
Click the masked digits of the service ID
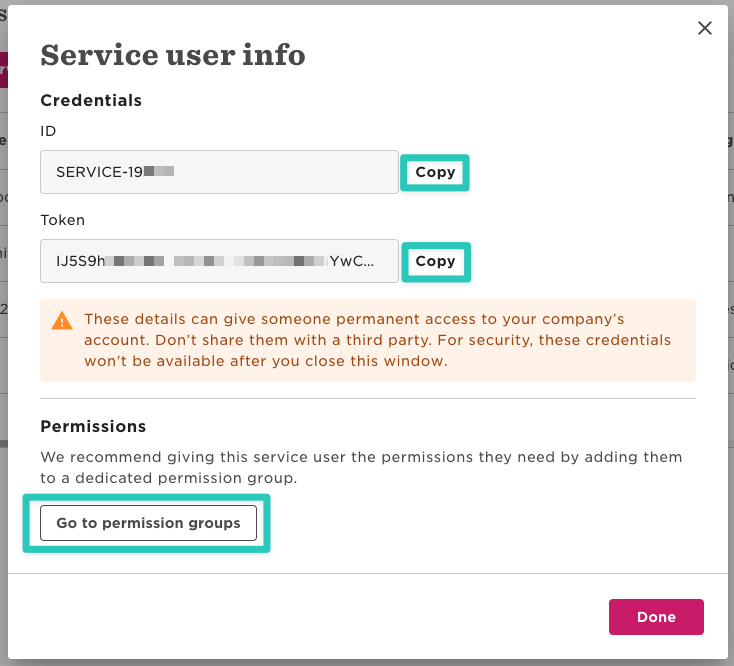(159, 172)
